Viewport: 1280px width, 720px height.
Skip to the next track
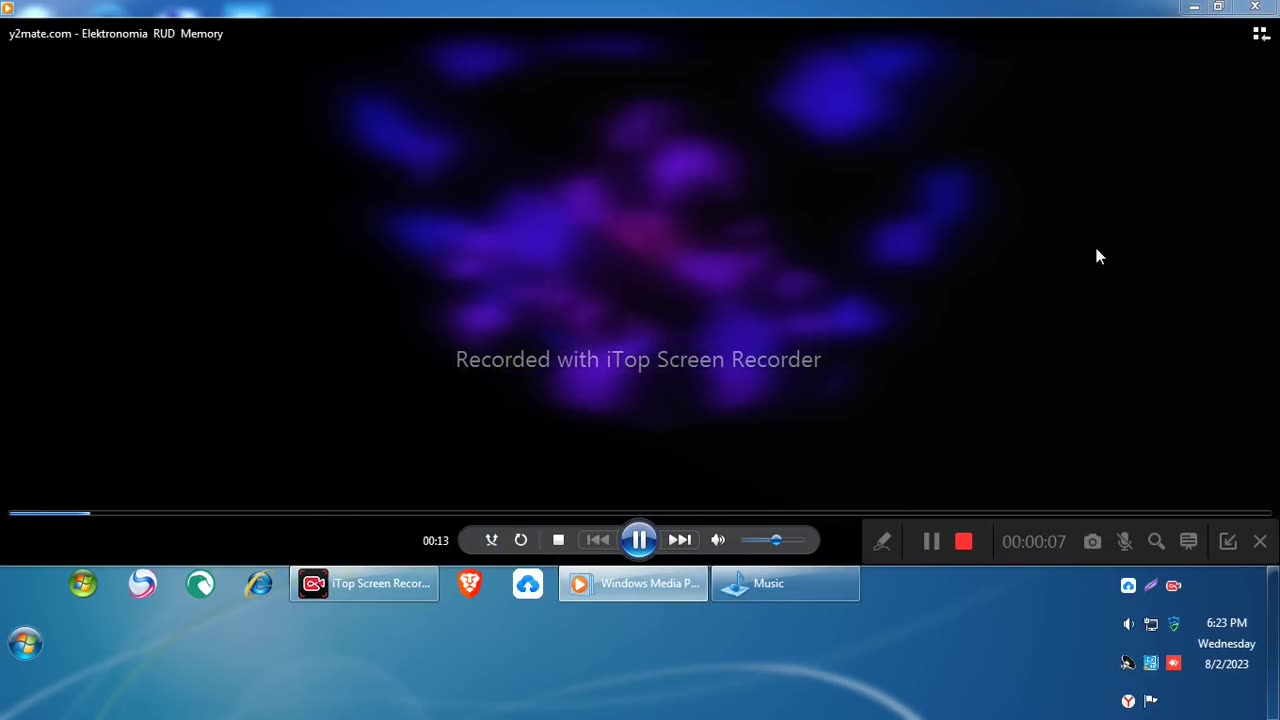coord(680,540)
